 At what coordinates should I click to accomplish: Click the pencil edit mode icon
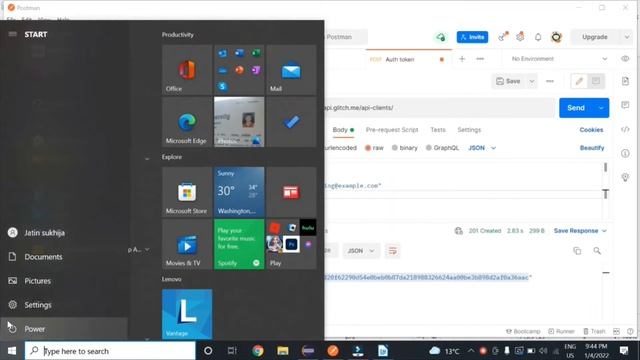(x=579, y=81)
